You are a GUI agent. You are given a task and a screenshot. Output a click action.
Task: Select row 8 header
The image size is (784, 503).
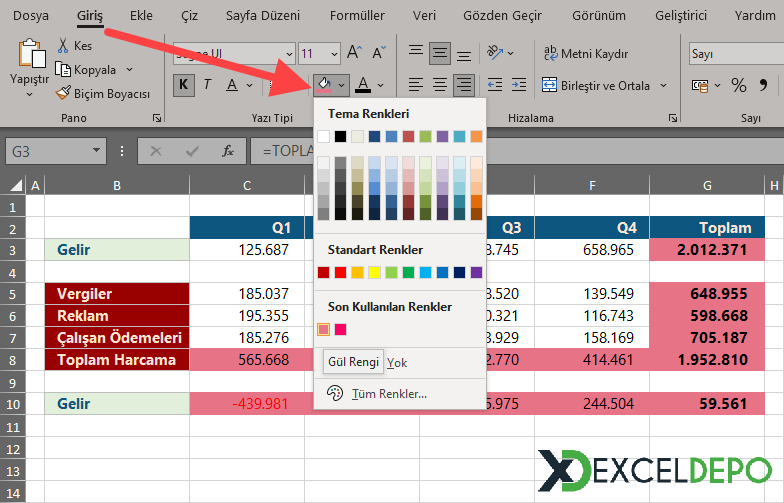click(x=12, y=360)
